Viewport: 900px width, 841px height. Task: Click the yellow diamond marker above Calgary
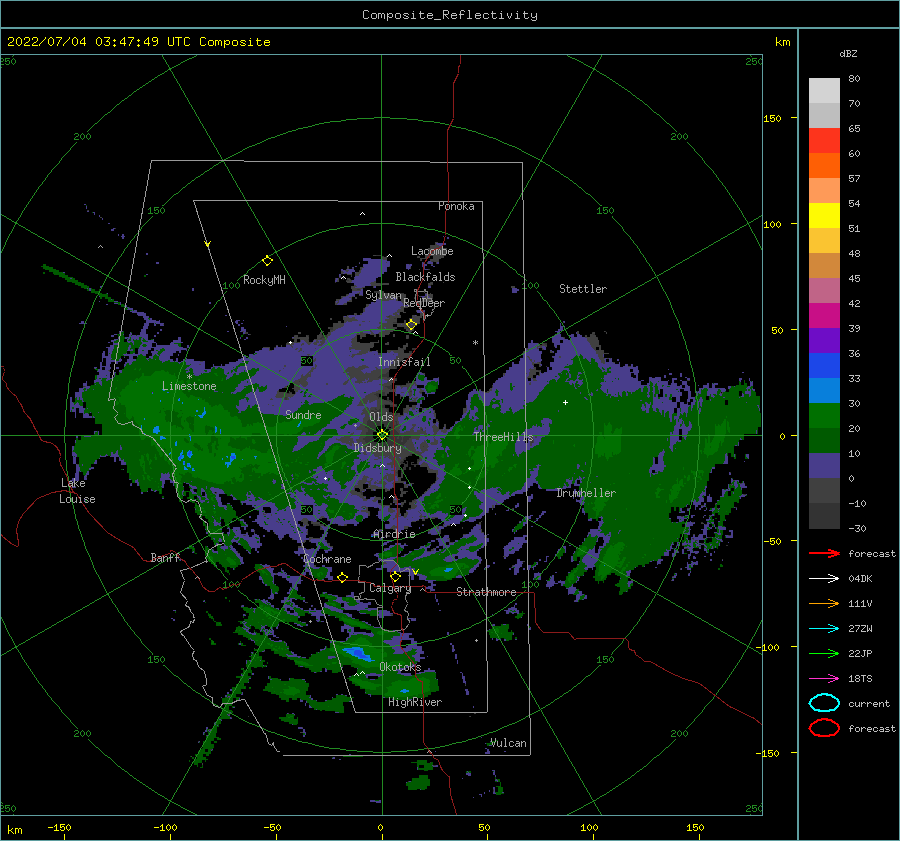[395, 576]
